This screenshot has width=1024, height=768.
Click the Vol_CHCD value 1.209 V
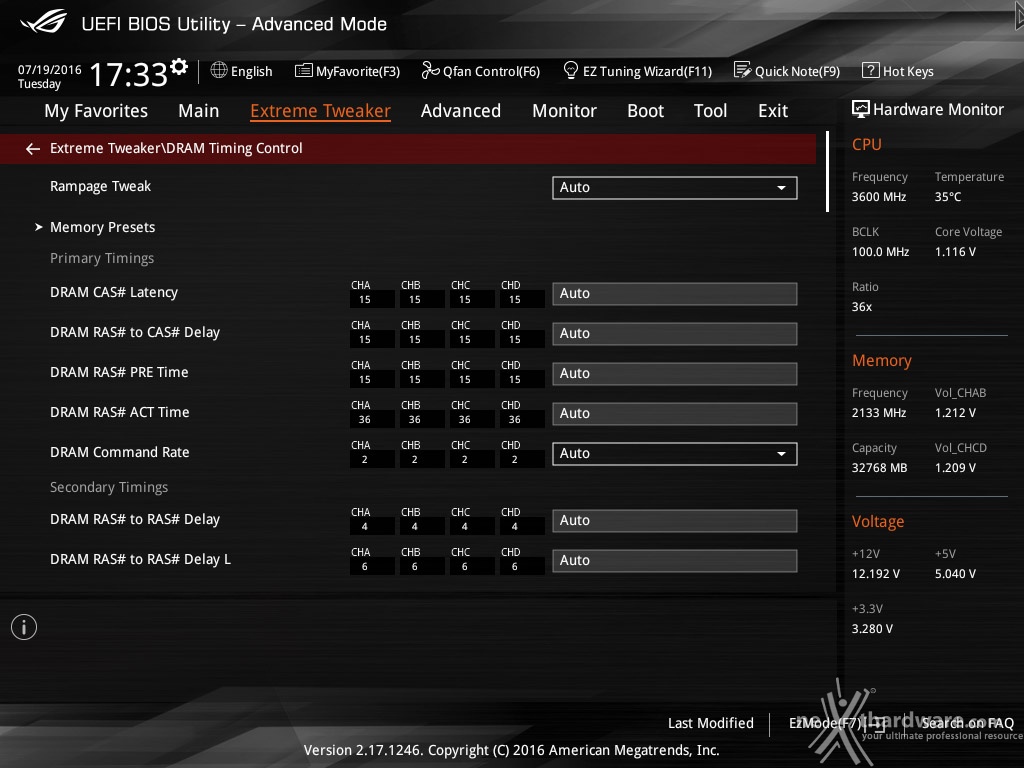[955, 468]
